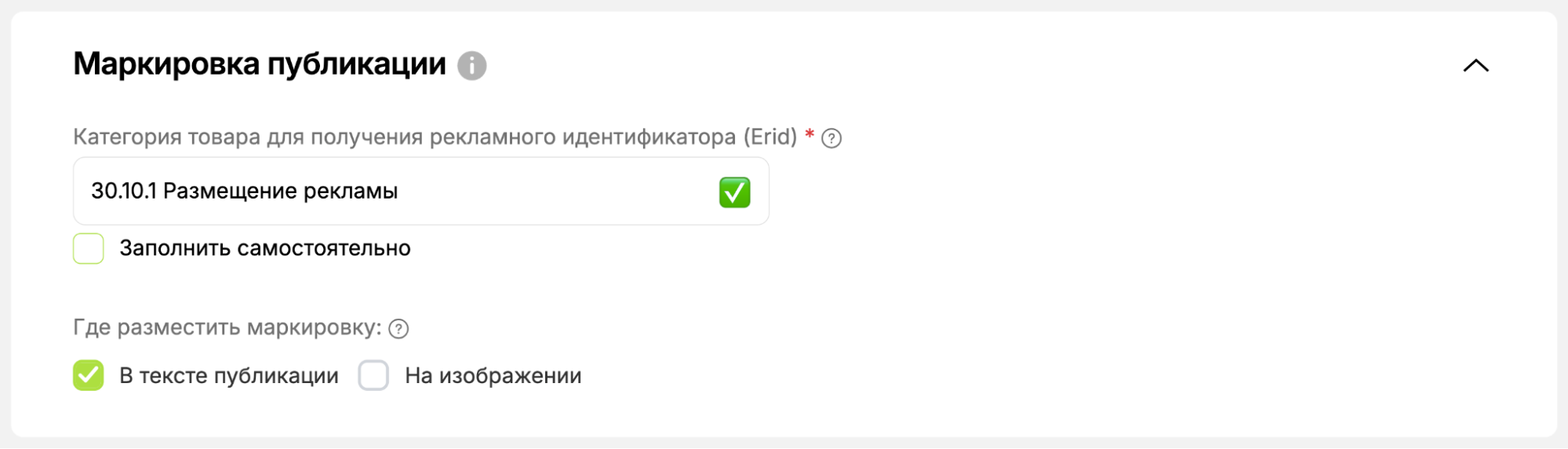This screenshot has width=1568, height=449.
Task: Collapse the Маркировка публикации section
Action: tap(1475, 66)
